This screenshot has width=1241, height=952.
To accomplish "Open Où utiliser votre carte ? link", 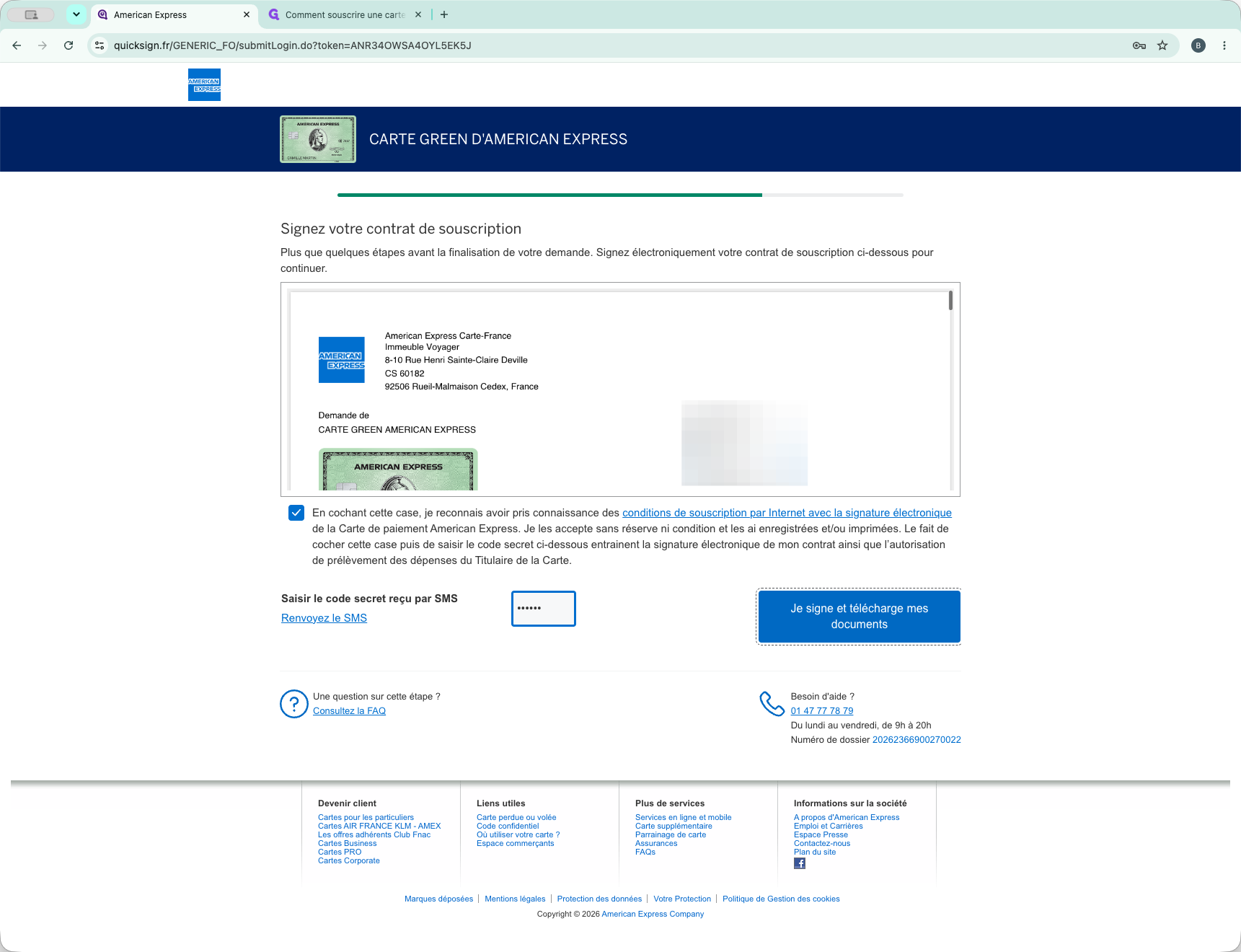I will pos(518,835).
